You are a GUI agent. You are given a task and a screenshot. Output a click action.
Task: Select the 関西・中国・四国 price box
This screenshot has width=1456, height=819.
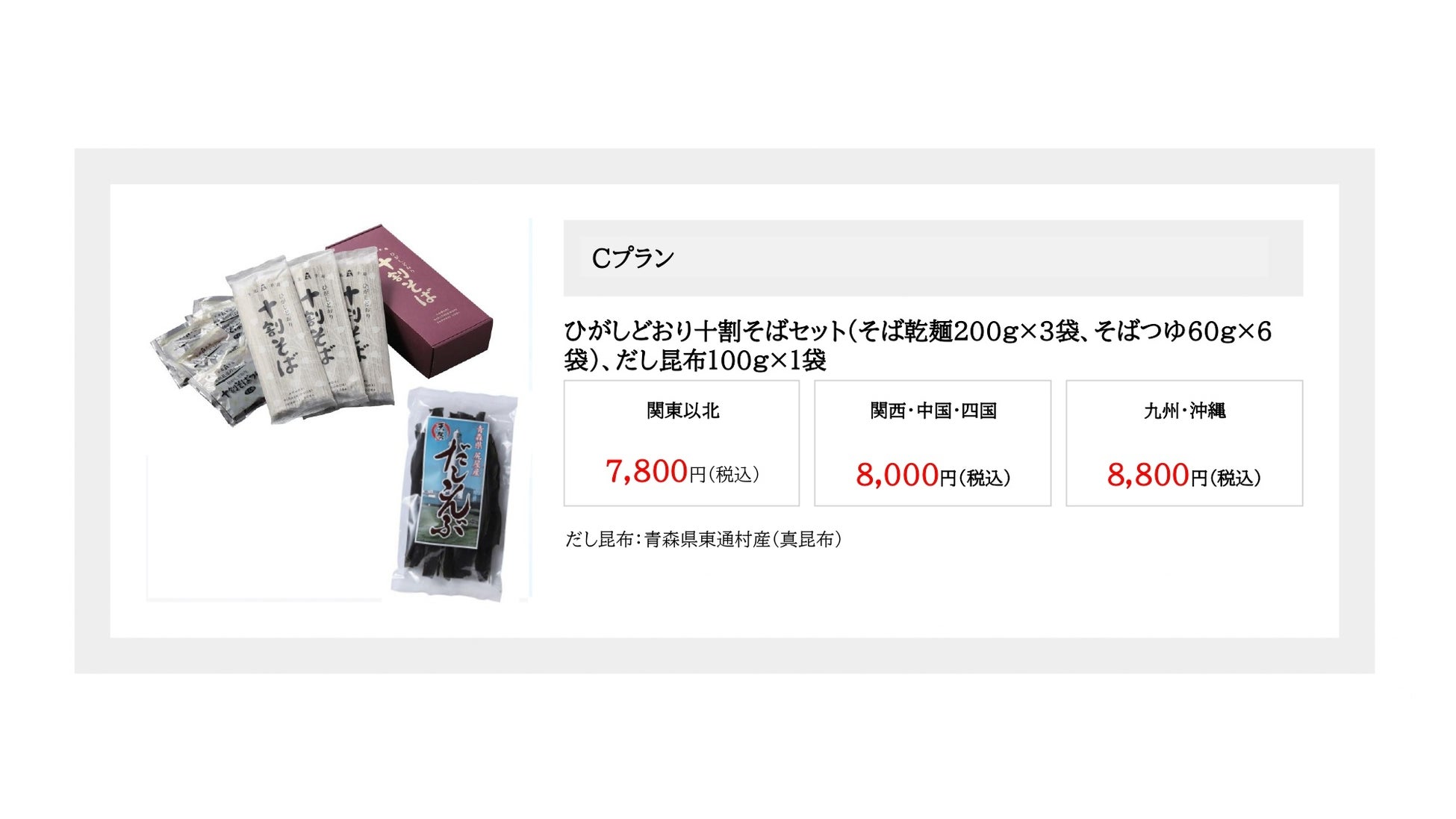point(932,443)
